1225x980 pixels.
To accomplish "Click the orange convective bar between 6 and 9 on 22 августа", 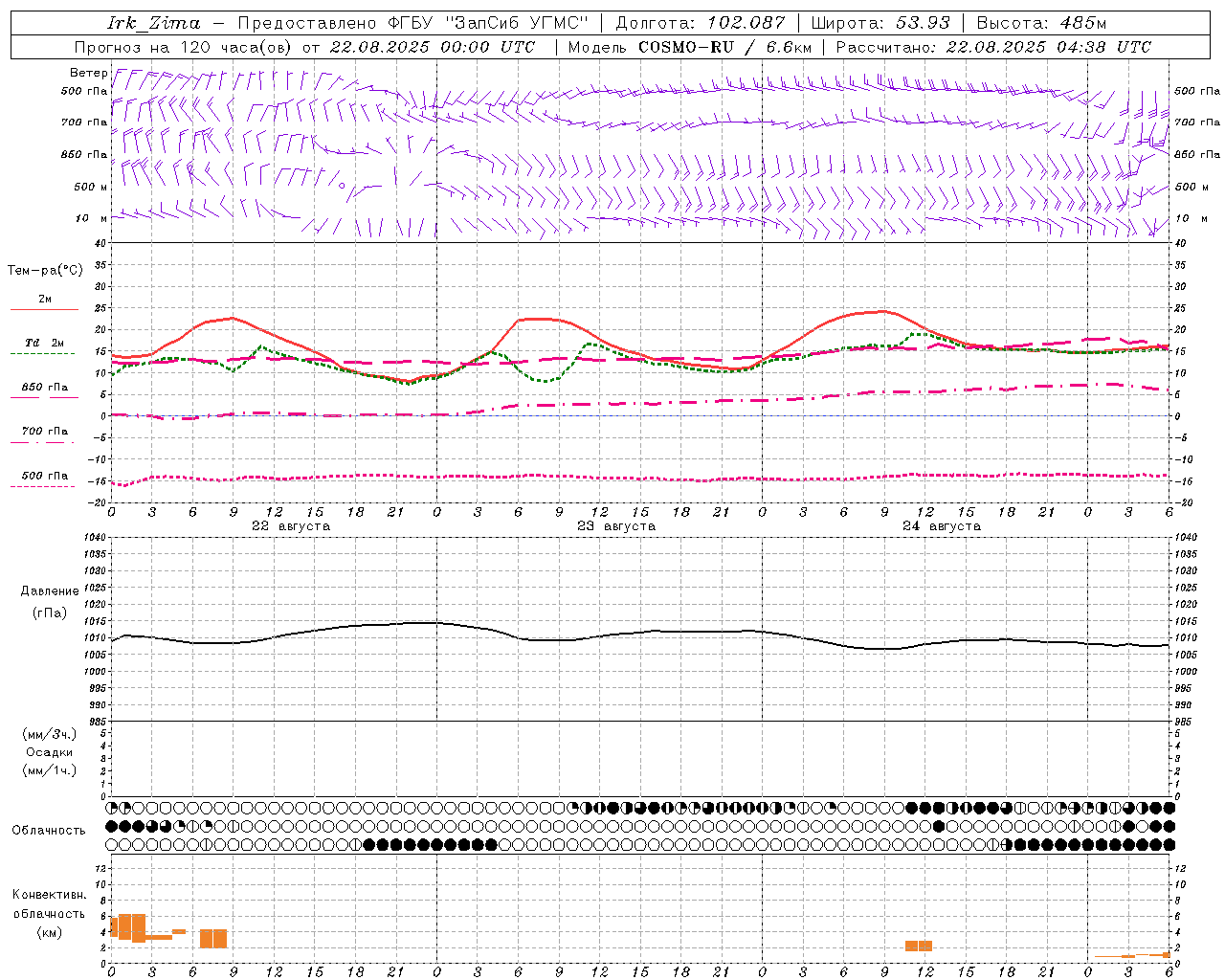I will coord(213,939).
